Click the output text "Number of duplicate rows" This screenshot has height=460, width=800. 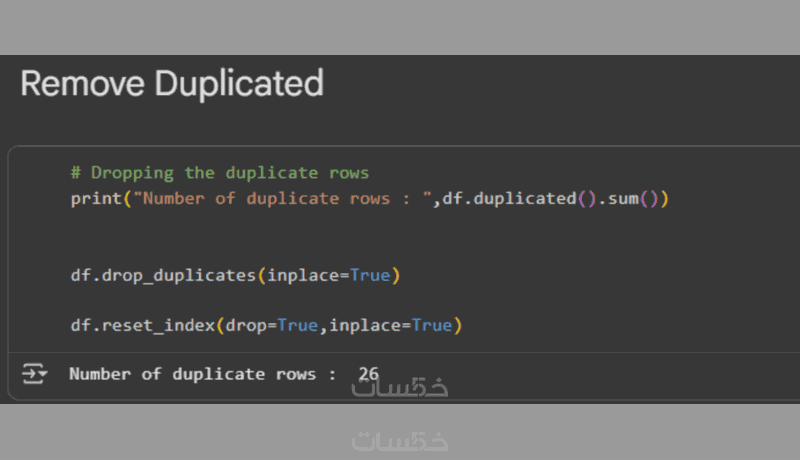tap(196, 374)
